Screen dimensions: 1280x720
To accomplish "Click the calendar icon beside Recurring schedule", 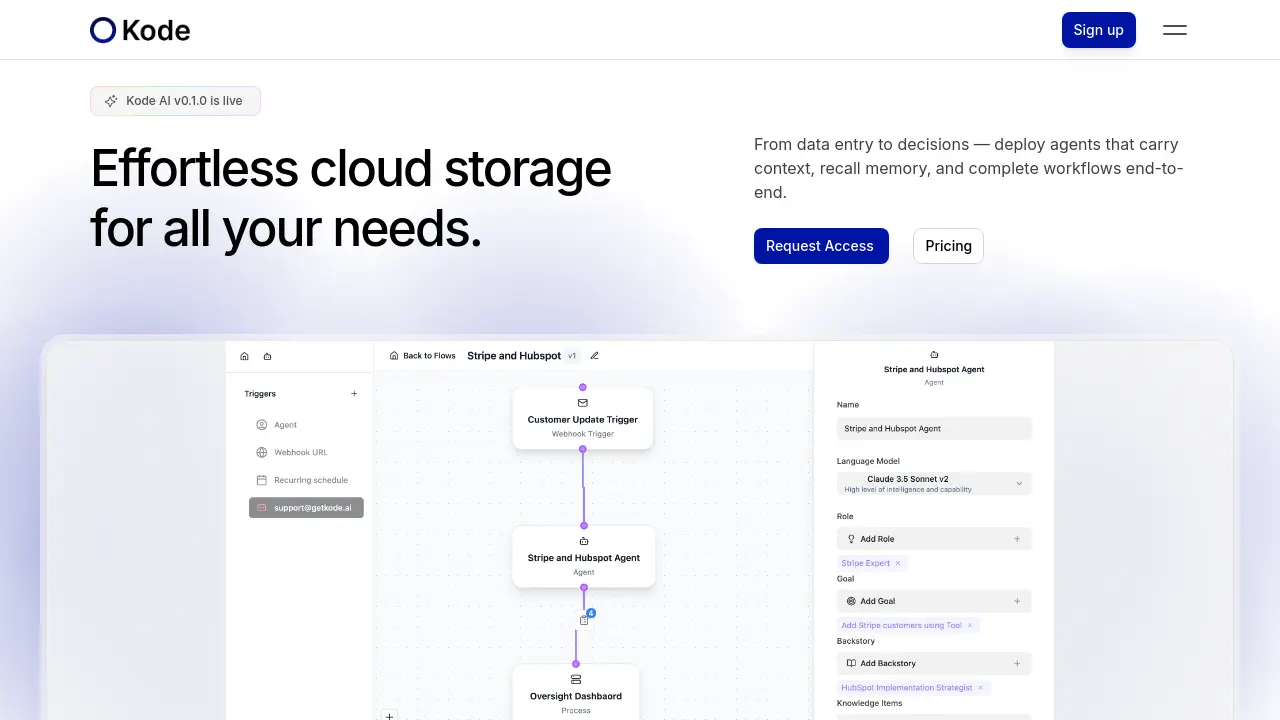I will tap(262, 480).
